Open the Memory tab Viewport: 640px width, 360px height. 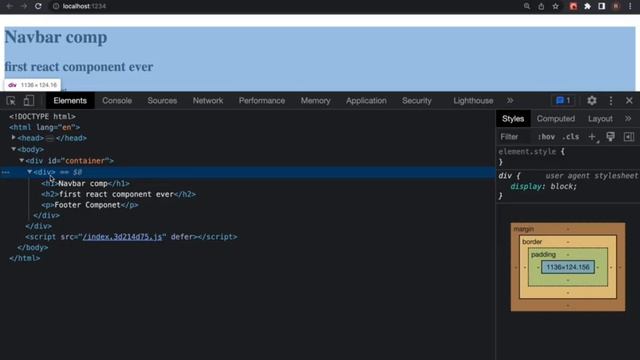tap(315, 100)
